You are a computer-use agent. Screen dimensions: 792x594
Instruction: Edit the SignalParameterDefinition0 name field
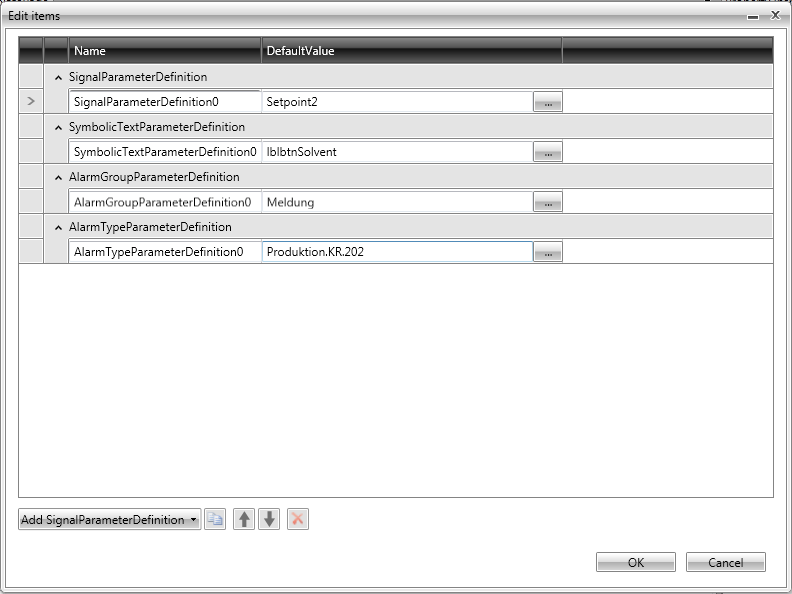(164, 102)
